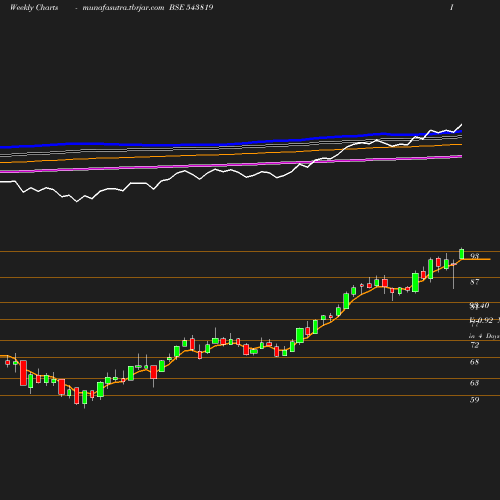Screen dimensions: 500x500
Task: Click the price axis label '59'
Action: coord(475,400)
